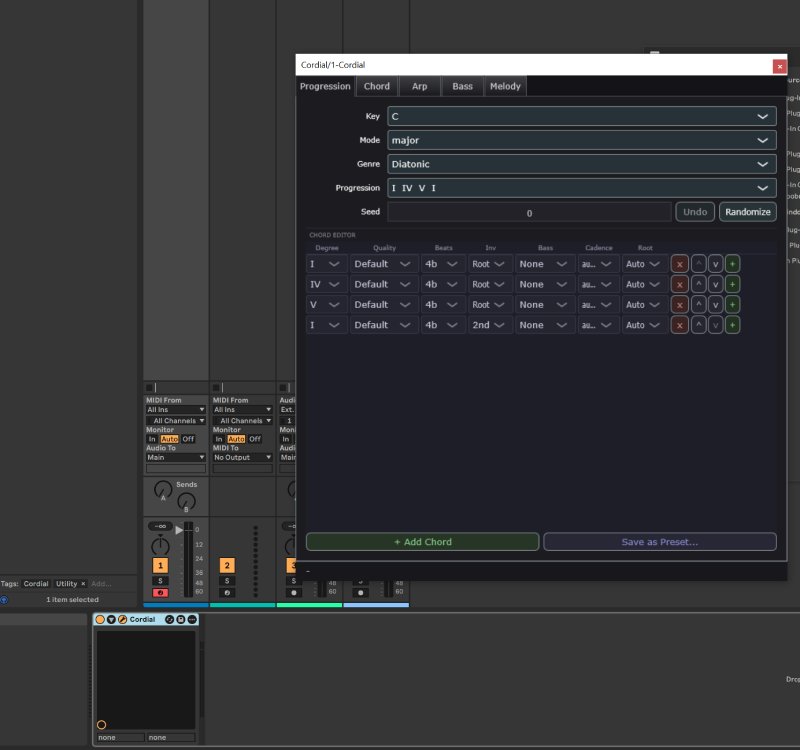Image resolution: width=800 pixels, height=750 pixels.
Task: Toggle track 1 activator button
Action: [160, 565]
